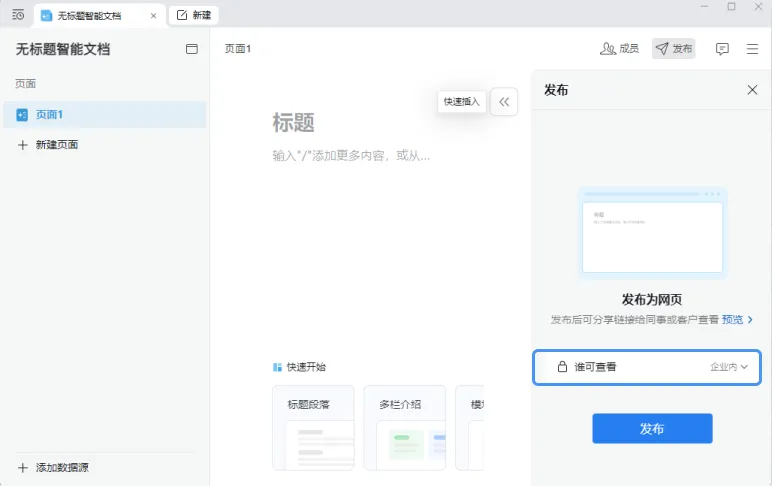This screenshot has height=486, width=772.
Task: Open the 成员 members panel
Action: click(619, 48)
